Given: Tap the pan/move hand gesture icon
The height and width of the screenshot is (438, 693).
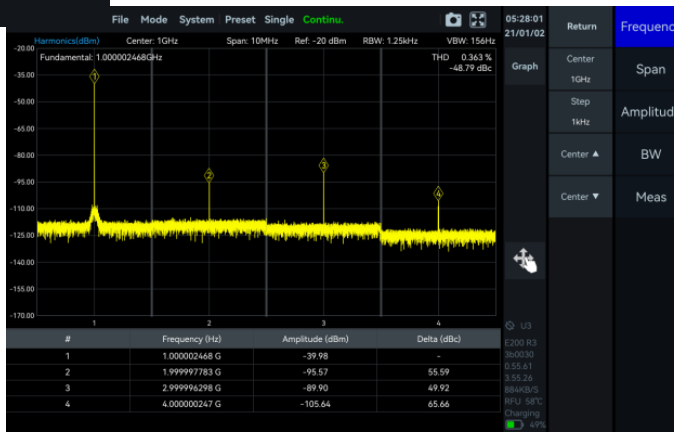Looking at the screenshot, I should point(525,260).
